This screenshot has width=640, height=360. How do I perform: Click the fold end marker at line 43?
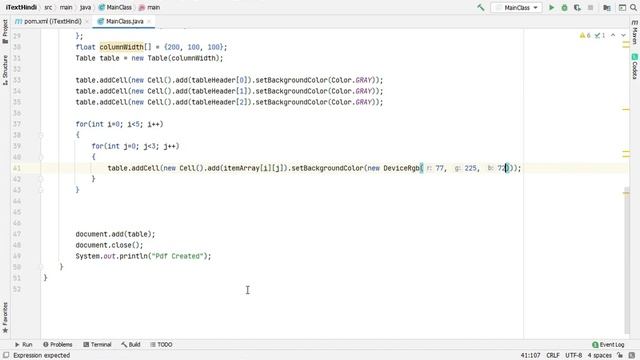[x=41, y=190]
